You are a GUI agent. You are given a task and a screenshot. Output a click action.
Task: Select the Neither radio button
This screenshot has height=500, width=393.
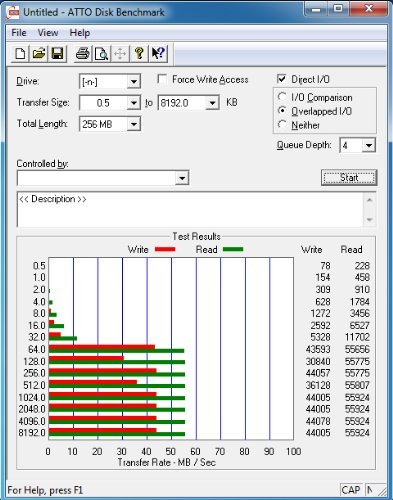coord(282,125)
